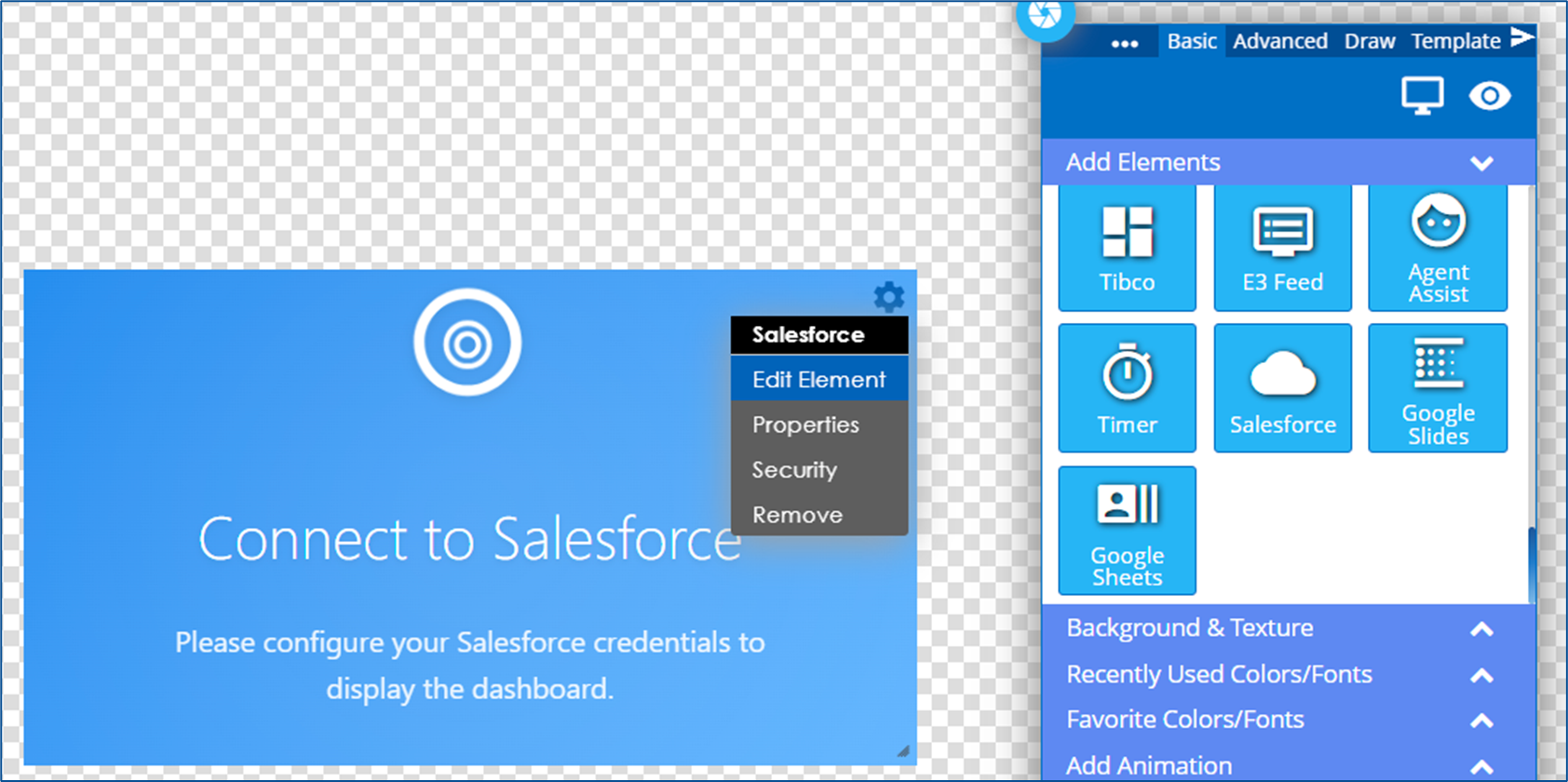Add a Tibco element

(x=1127, y=248)
